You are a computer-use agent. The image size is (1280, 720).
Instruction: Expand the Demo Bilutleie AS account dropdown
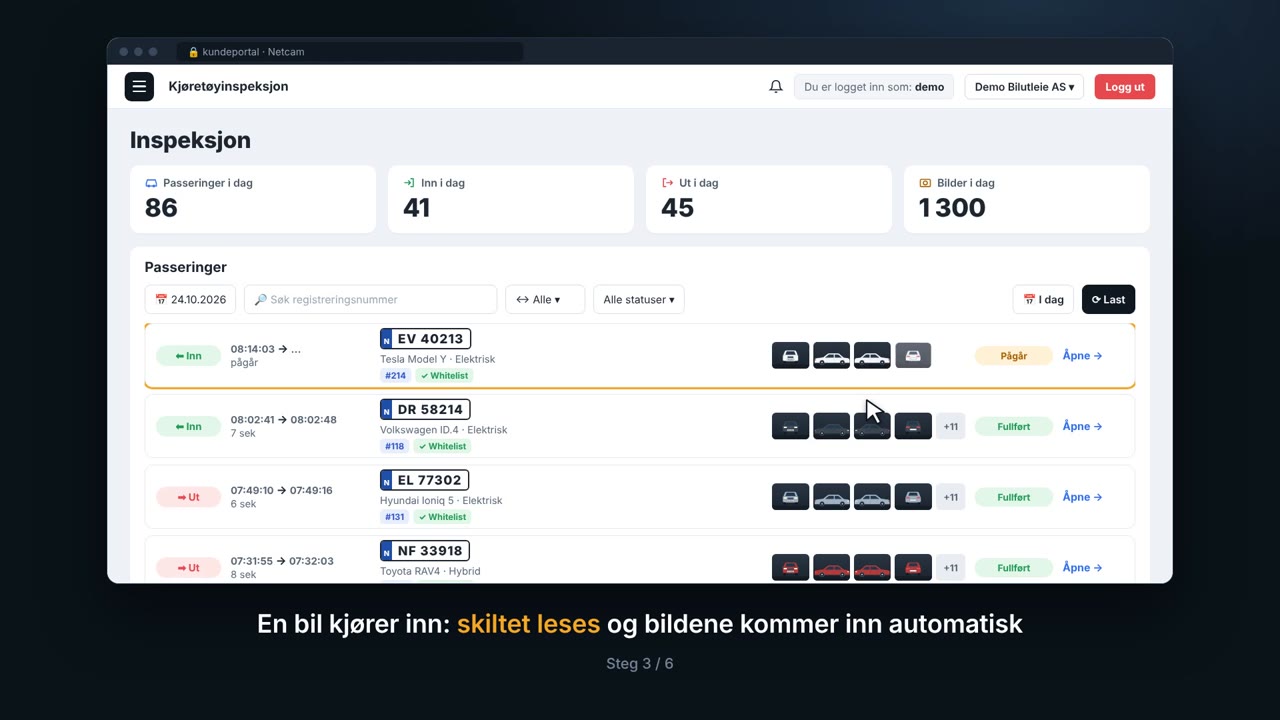pos(1024,87)
